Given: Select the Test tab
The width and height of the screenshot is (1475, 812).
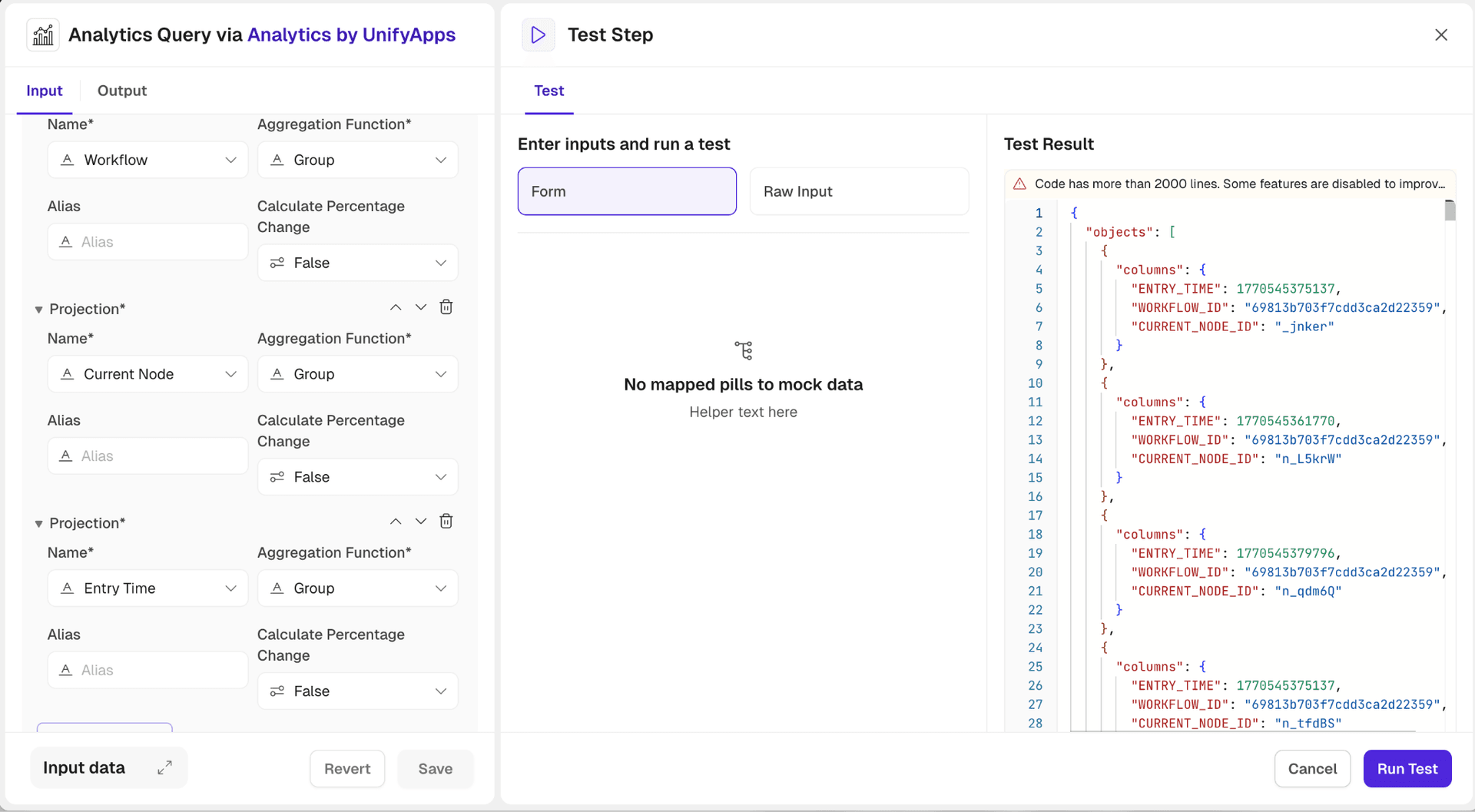Looking at the screenshot, I should click(x=549, y=91).
